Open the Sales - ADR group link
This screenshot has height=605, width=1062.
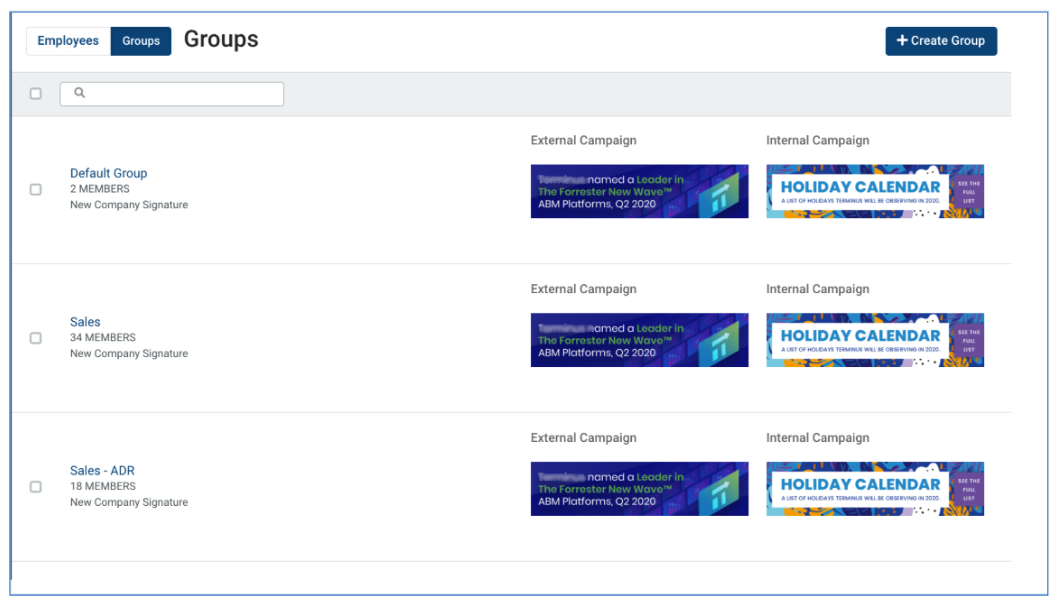[x=102, y=470]
